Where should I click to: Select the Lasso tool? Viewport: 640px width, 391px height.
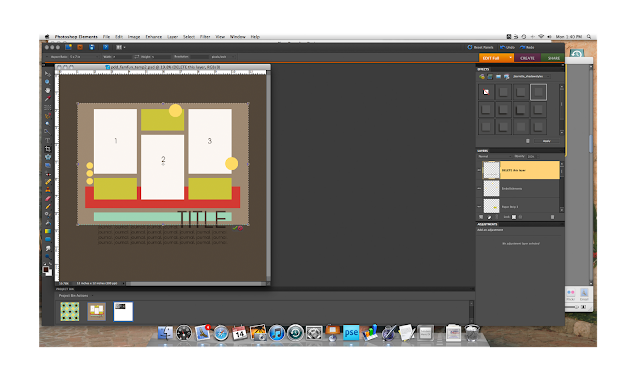48,116
